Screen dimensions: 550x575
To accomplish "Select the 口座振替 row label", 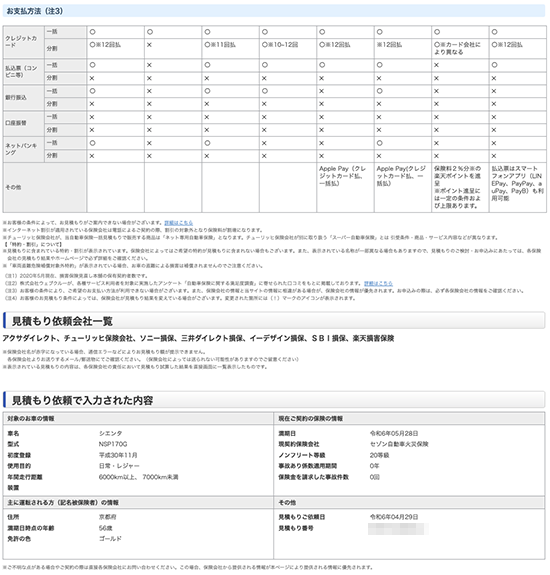I will pos(23,123).
